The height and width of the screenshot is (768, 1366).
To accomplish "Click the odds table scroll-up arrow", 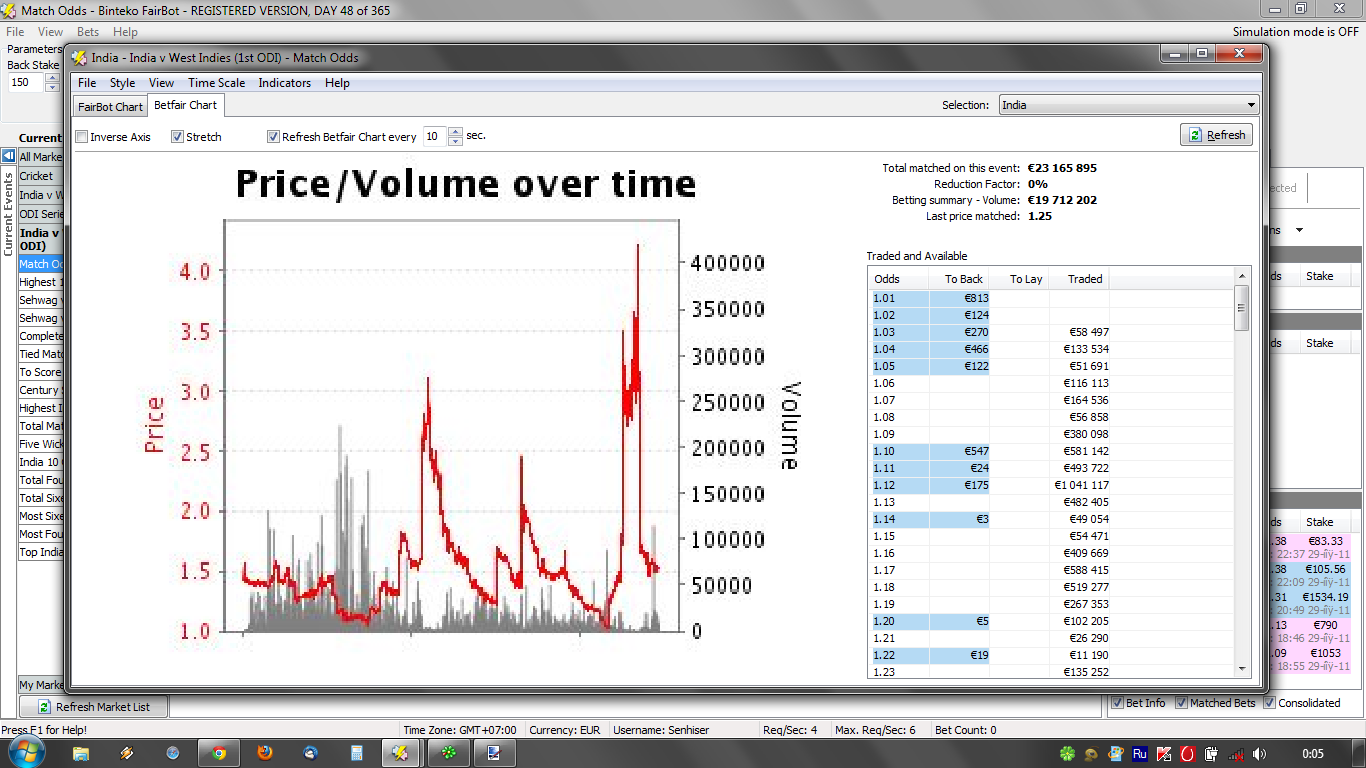I will (1242, 275).
